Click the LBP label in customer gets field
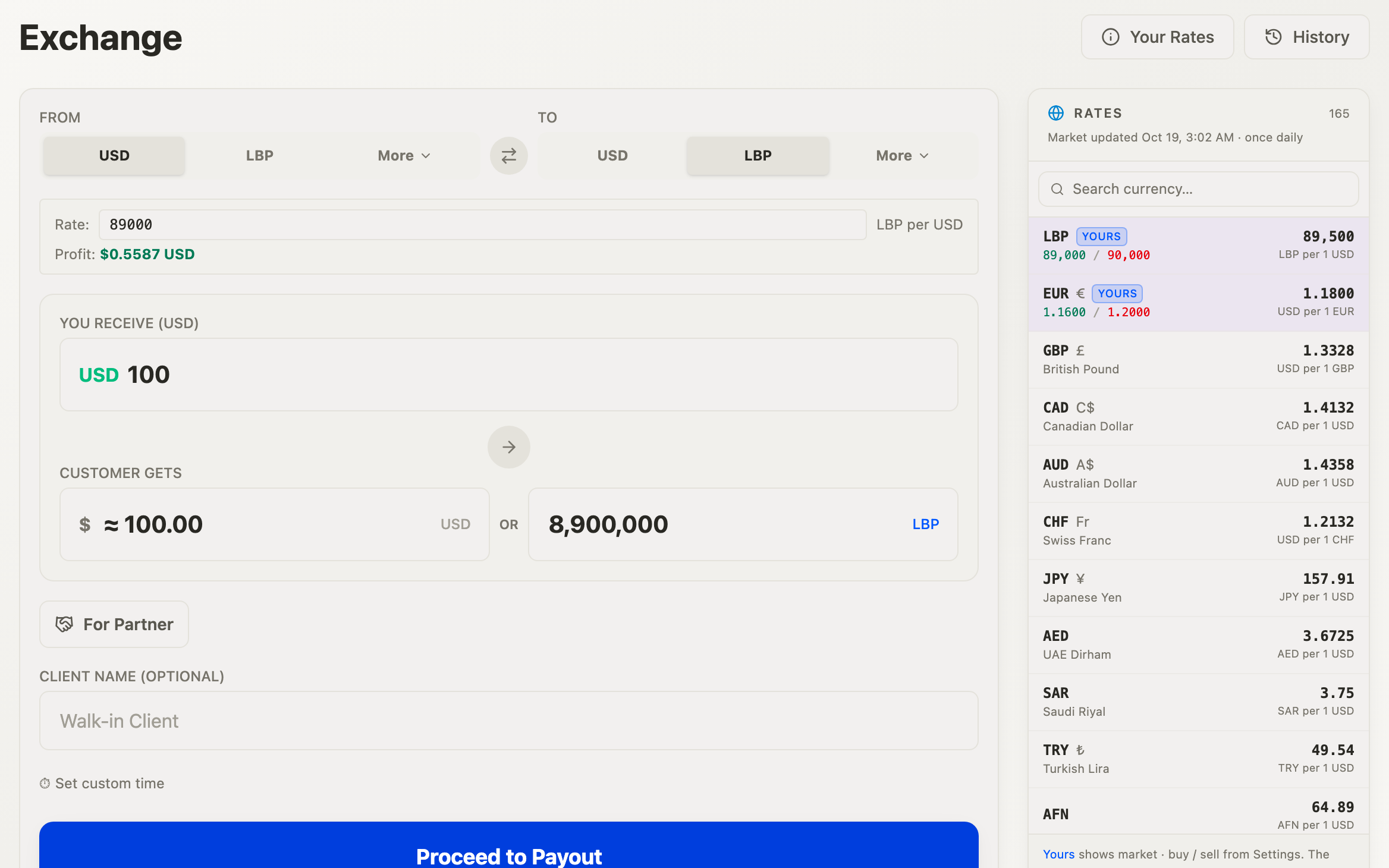This screenshot has height=868, width=1389. point(926,524)
